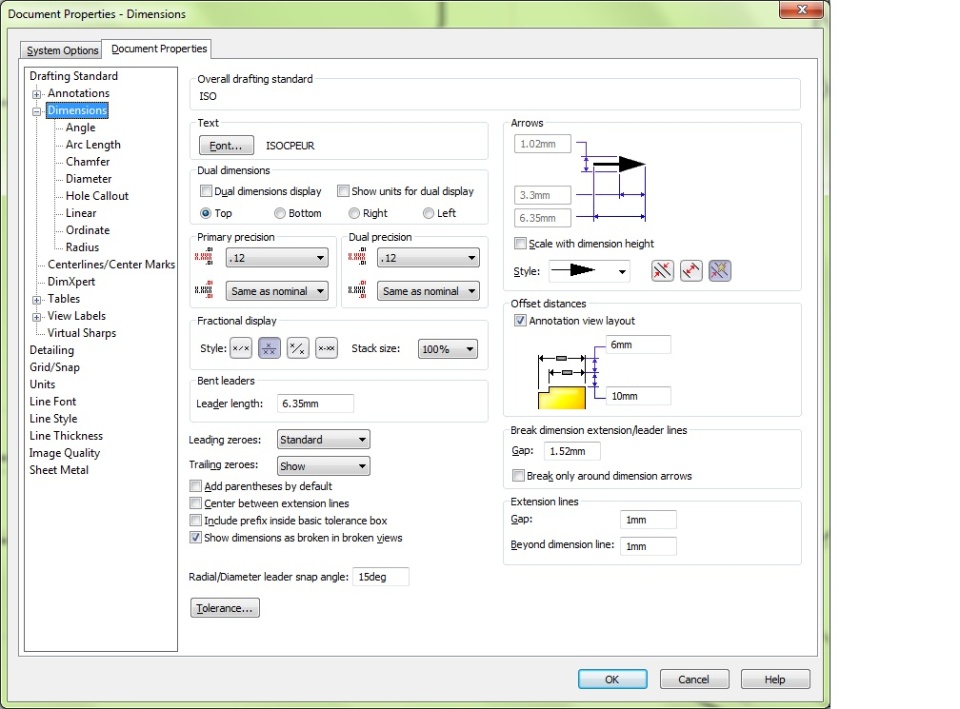Select Diameter tree item
This screenshot has height=709, width=960.
point(89,179)
